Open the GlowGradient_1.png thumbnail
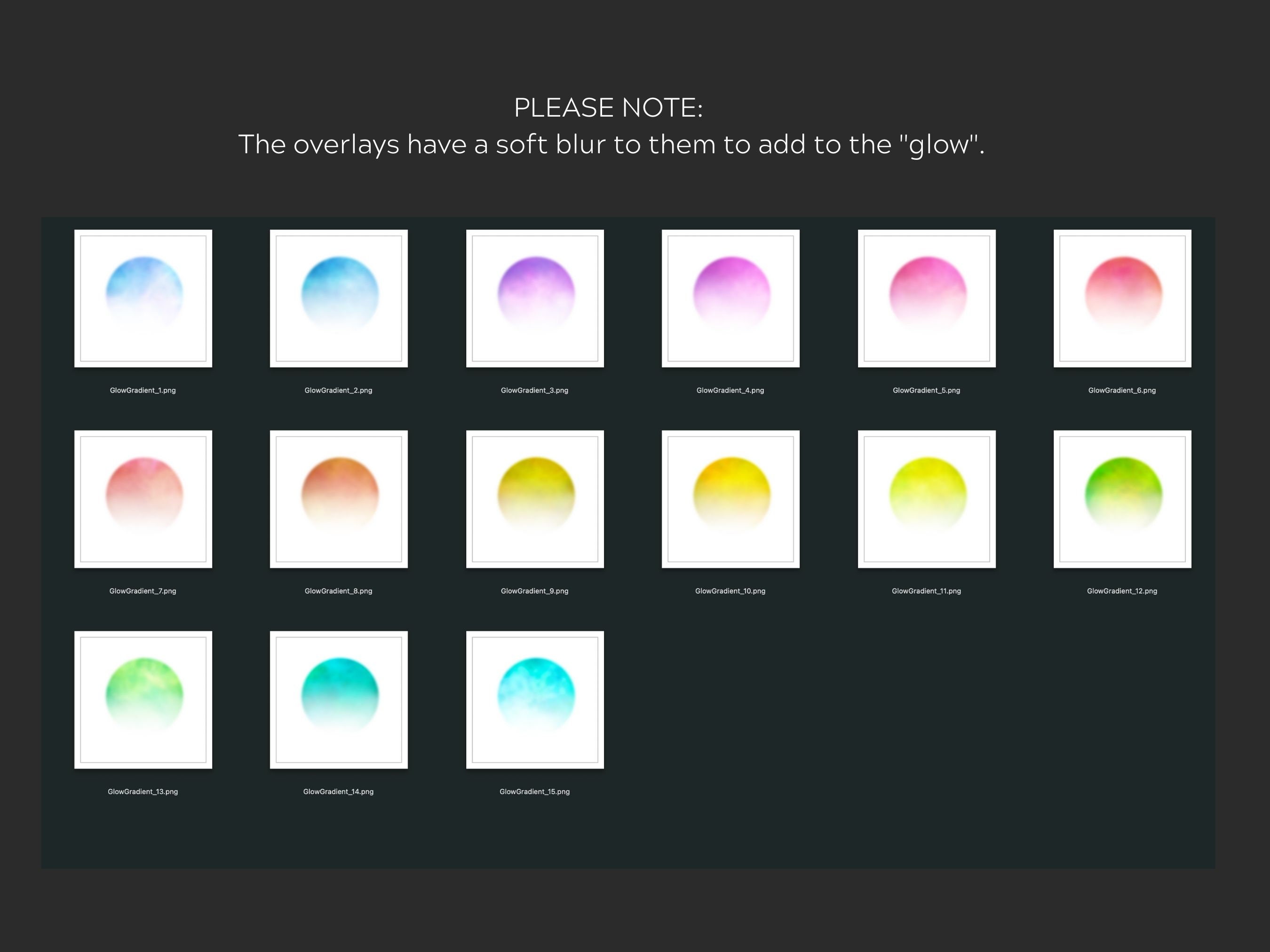This screenshot has height=952, width=1270. coord(143,298)
